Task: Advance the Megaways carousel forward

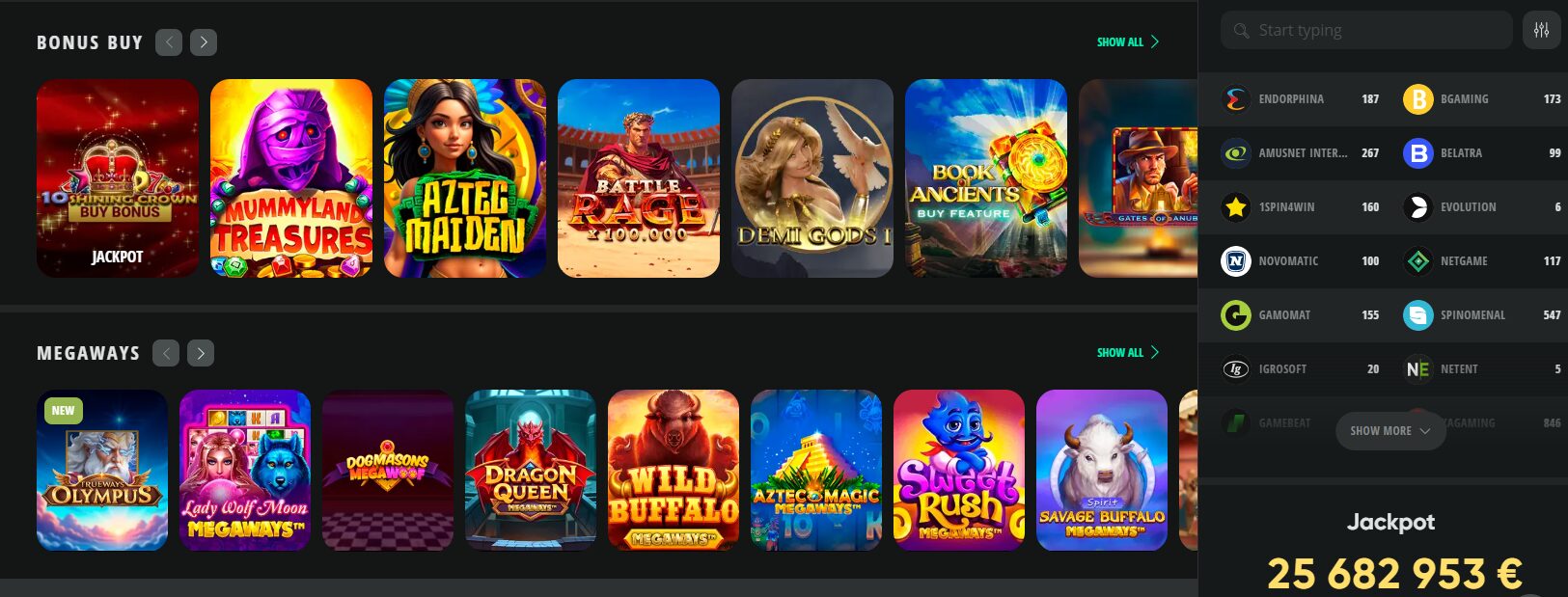Action: click(201, 353)
